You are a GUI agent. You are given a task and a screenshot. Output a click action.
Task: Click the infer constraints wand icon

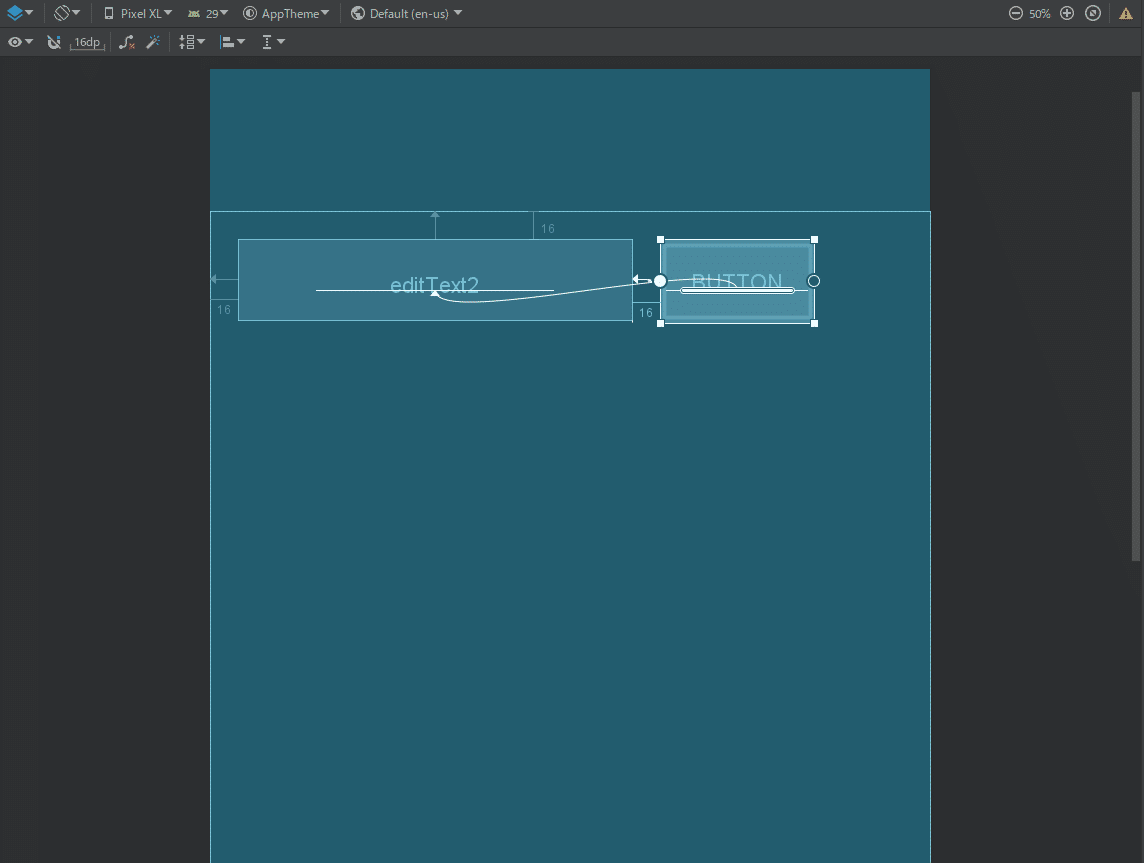(x=153, y=42)
